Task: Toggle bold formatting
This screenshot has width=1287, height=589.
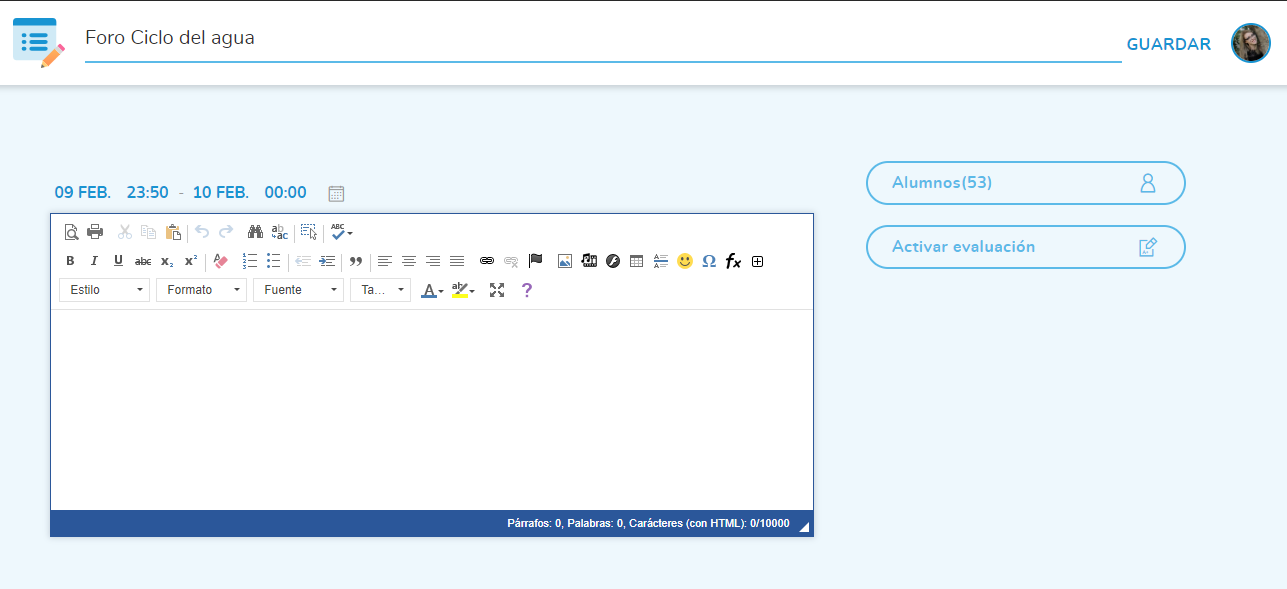Action: click(x=70, y=261)
